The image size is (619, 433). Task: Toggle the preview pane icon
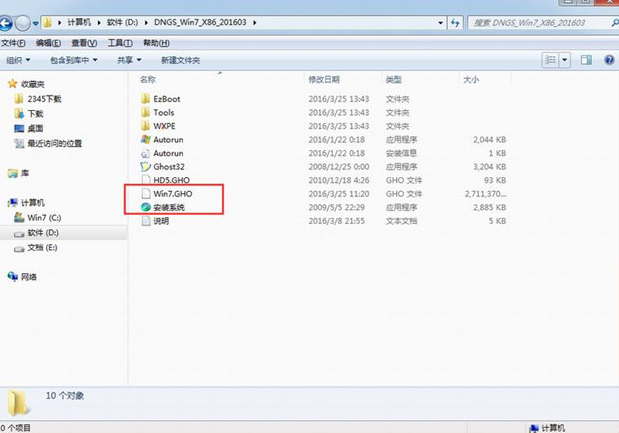586,60
